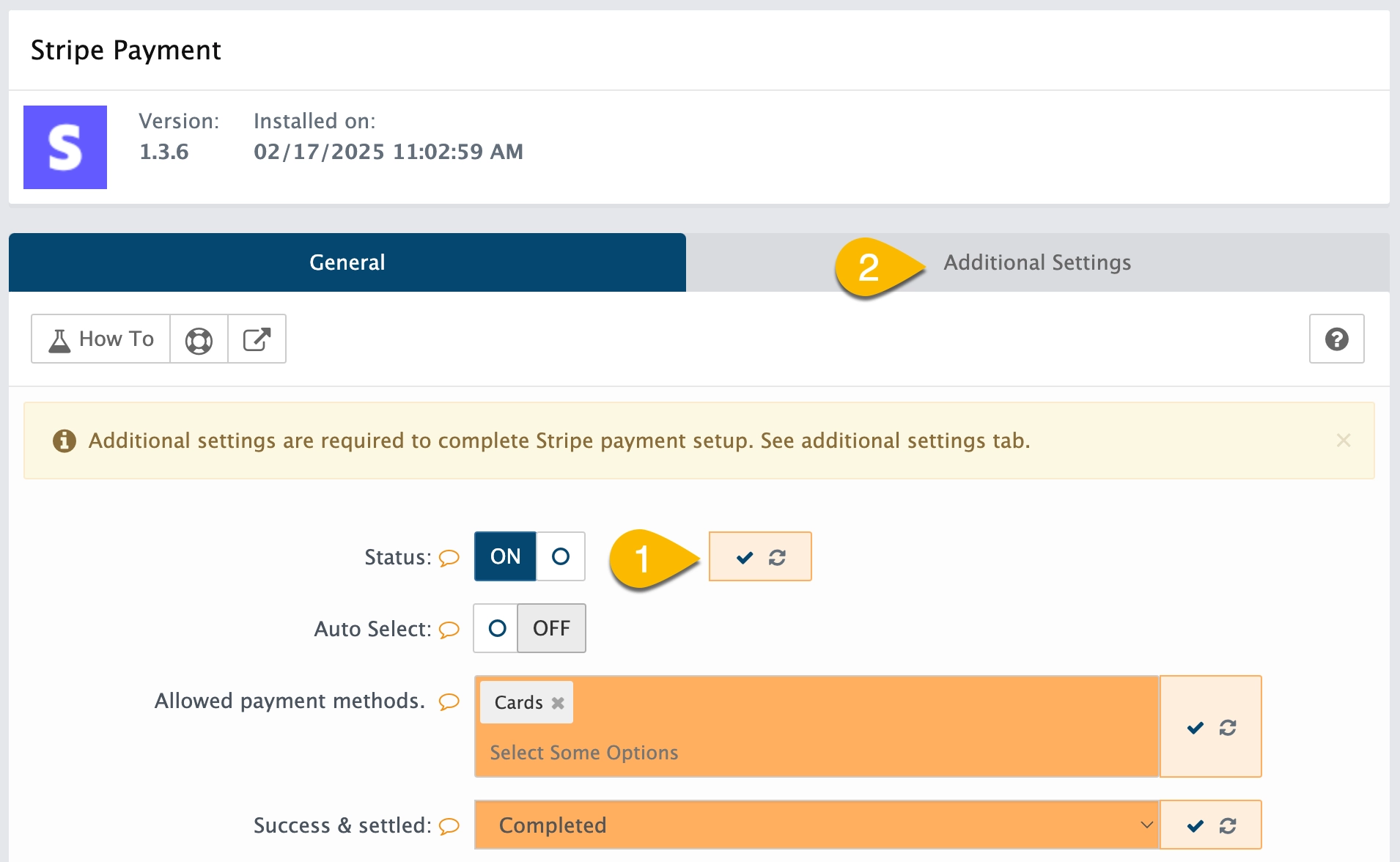Image resolution: width=1400 pixels, height=862 pixels.
Task: Open the external link icon
Action: 257,339
